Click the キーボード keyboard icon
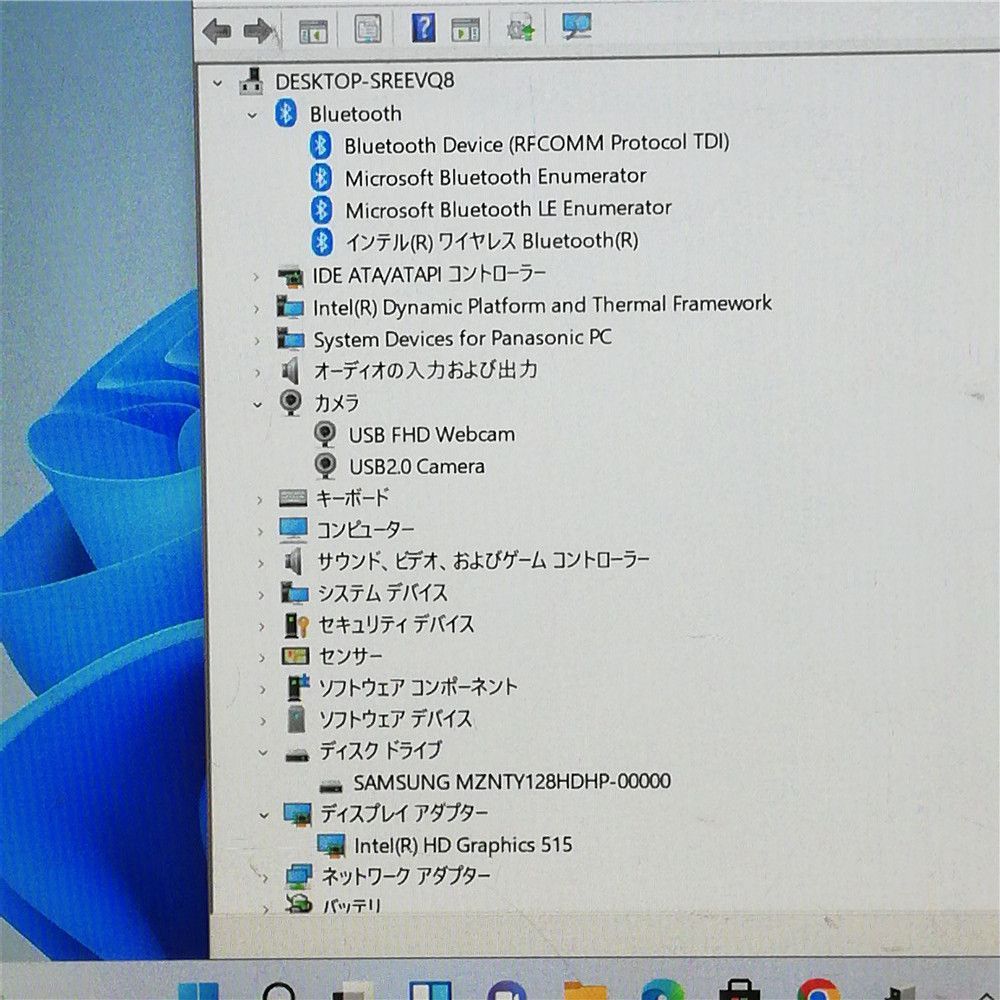Screen dimensions: 1000x1000 [293, 498]
